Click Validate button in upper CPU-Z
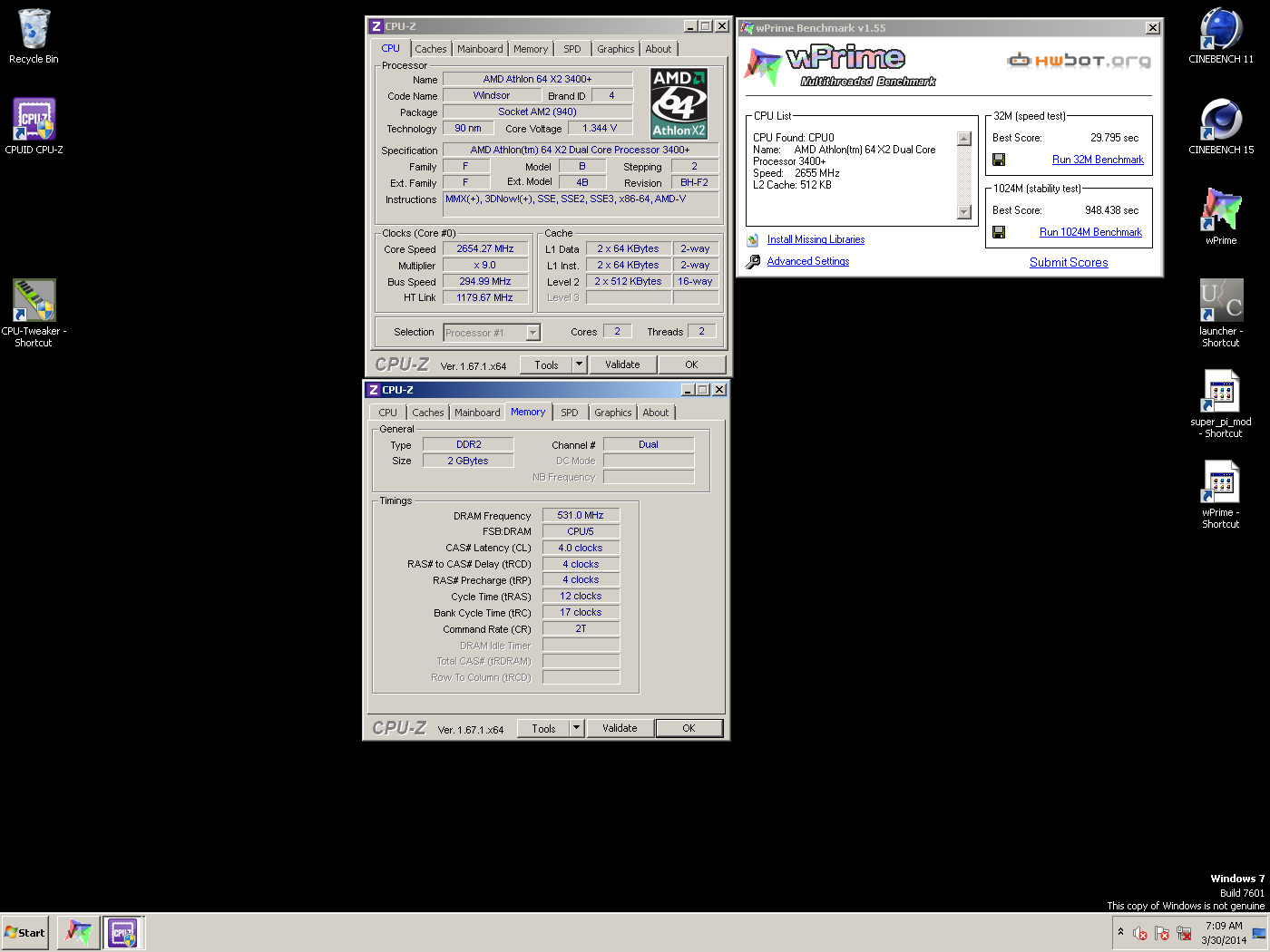Viewport: 1270px width, 952px height. [x=622, y=364]
